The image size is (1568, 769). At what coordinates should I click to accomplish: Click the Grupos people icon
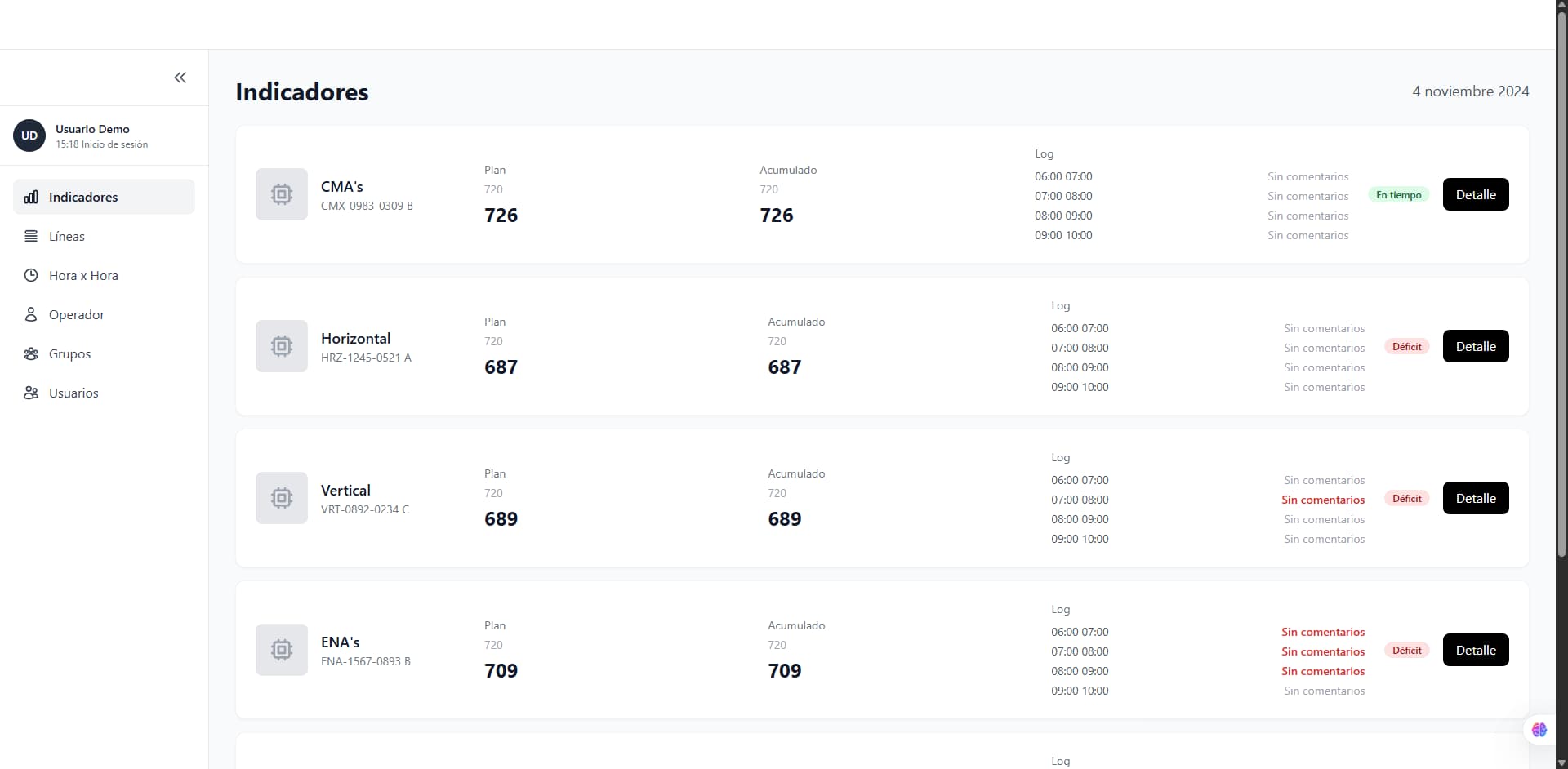[31, 353]
